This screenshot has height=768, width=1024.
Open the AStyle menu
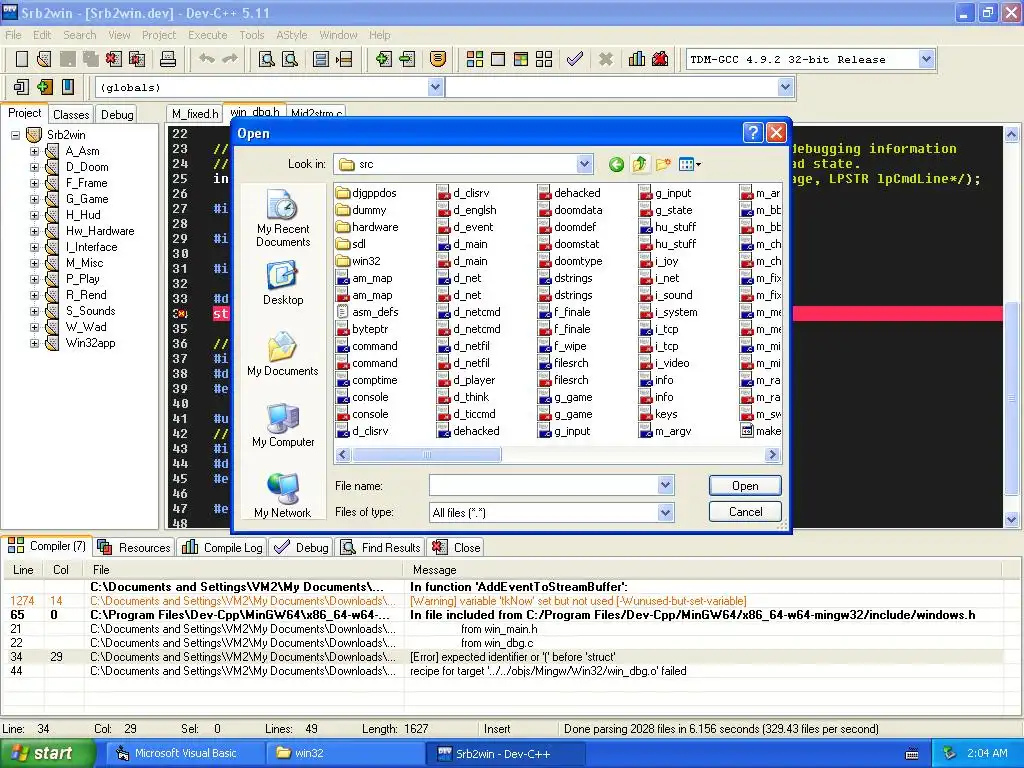pos(291,35)
